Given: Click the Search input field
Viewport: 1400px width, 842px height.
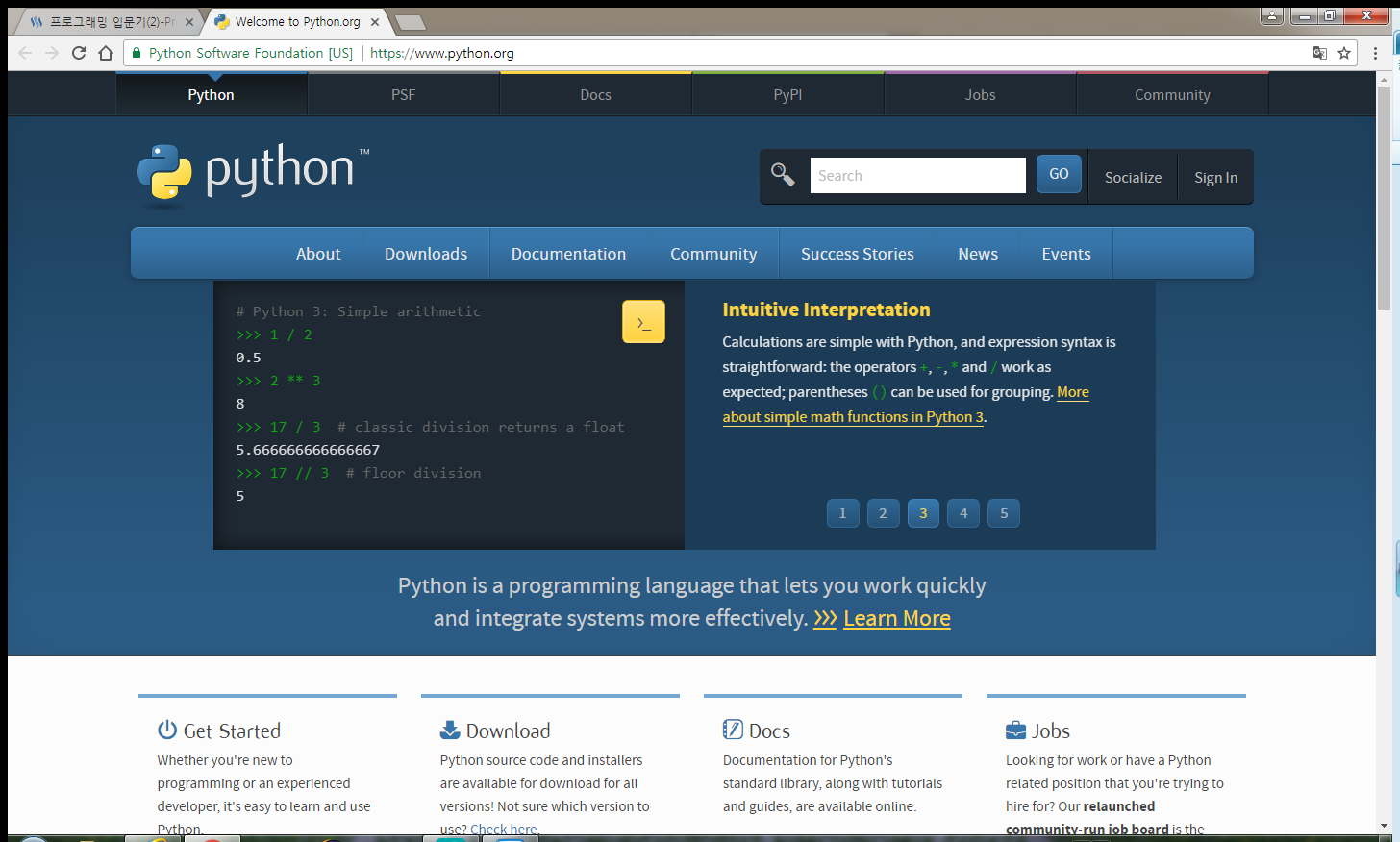Looking at the screenshot, I should [918, 175].
